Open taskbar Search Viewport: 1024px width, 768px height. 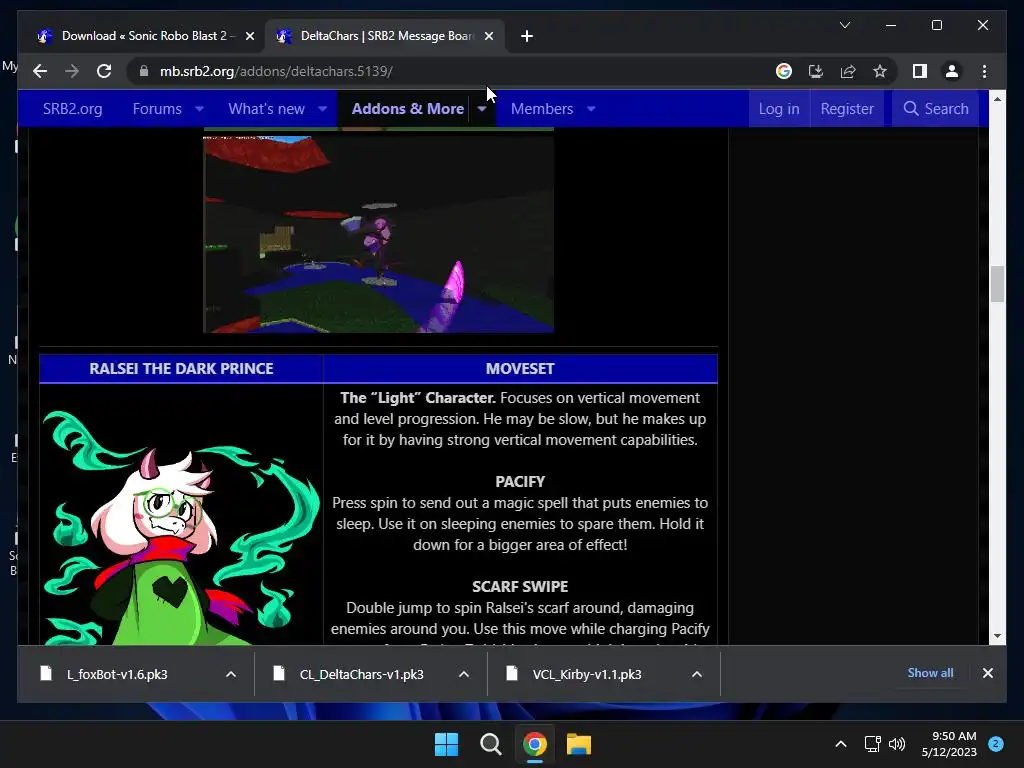pyautogui.click(x=490, y=744)
